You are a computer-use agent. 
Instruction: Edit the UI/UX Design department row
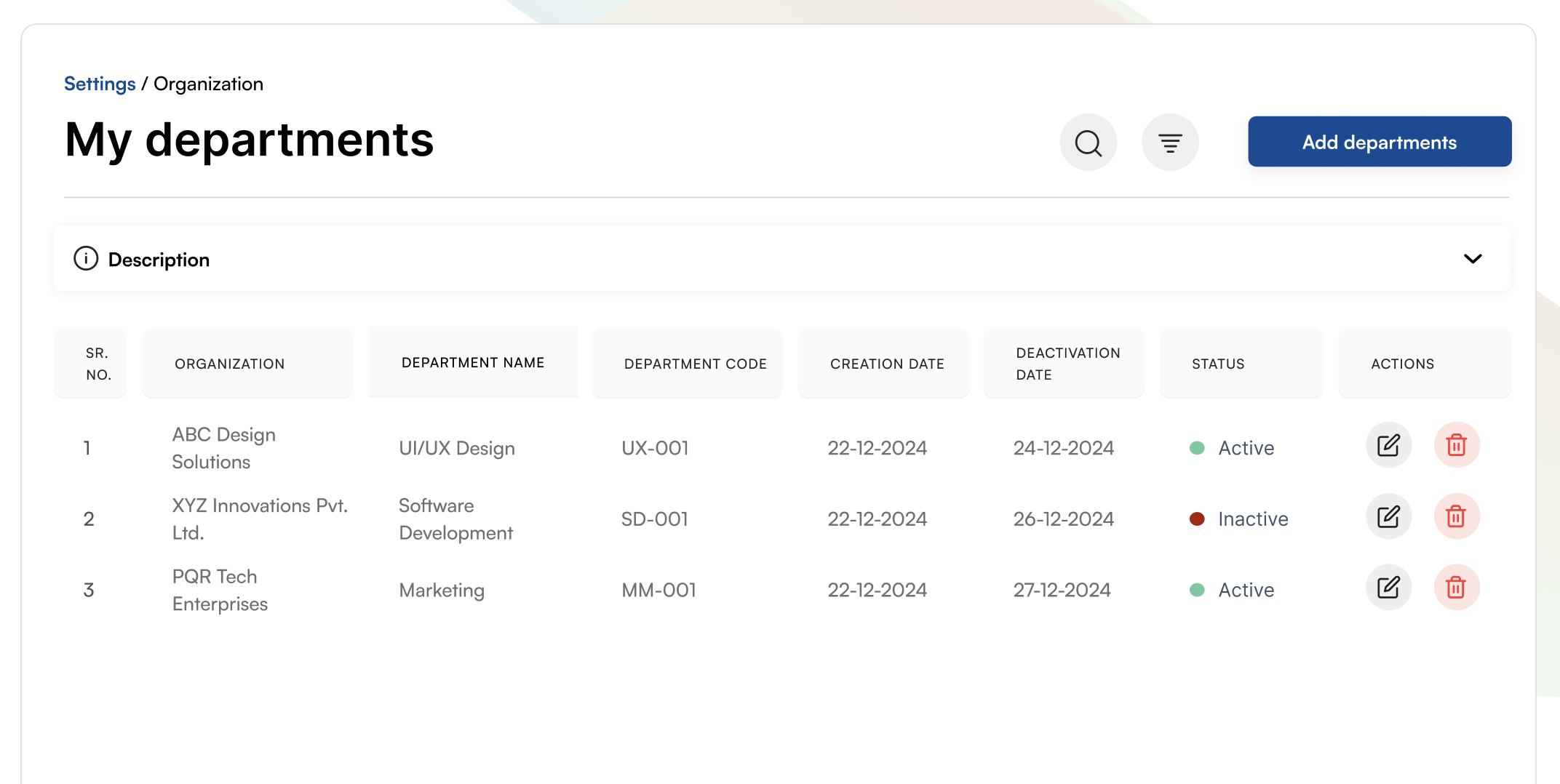tap(1388, 445)
